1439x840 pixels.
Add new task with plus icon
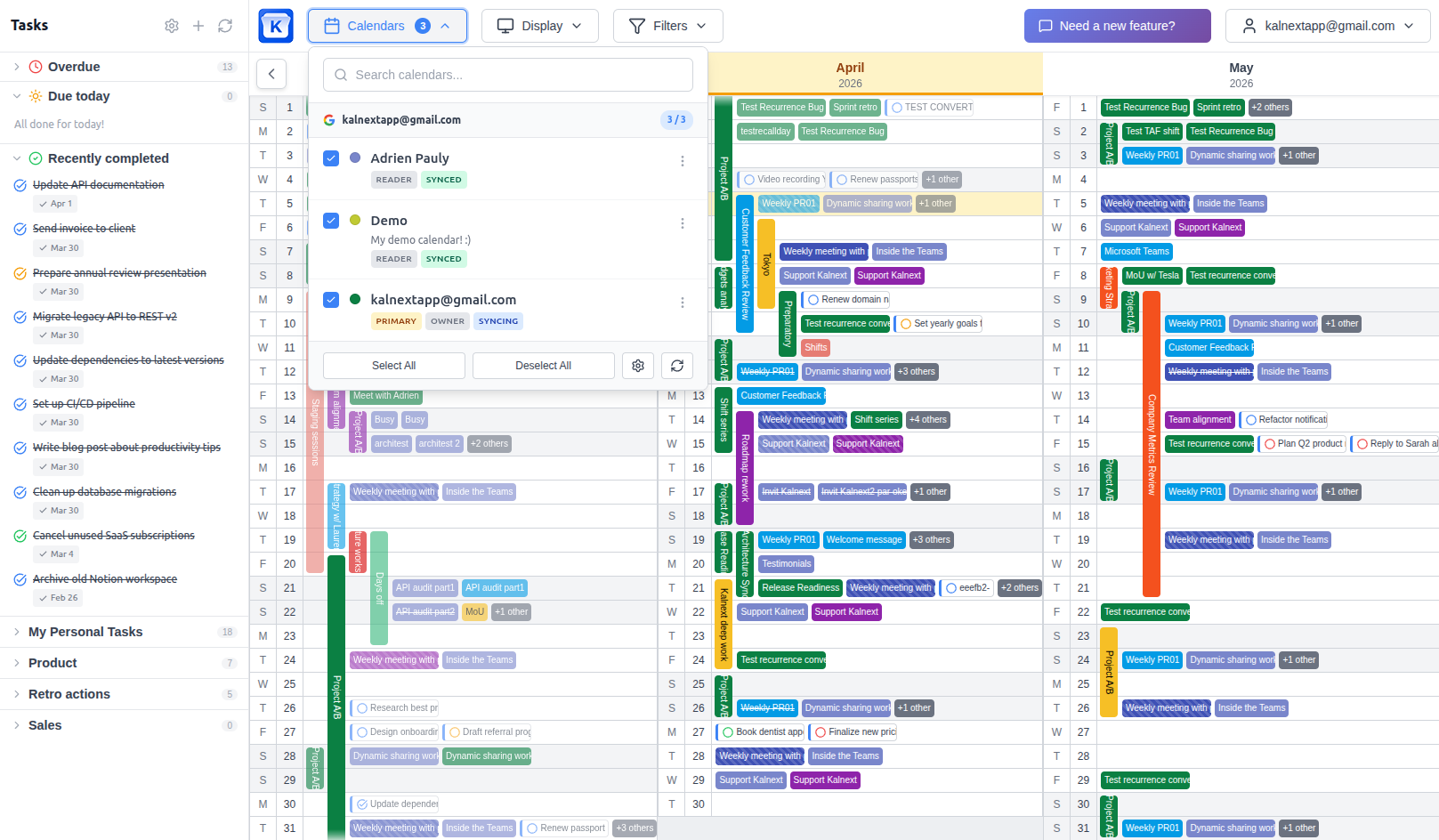coord(198,26)
